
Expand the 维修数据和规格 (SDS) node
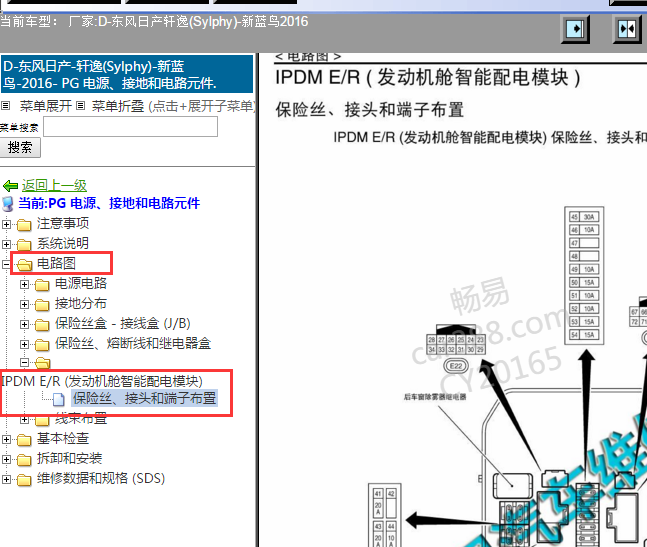6,479
